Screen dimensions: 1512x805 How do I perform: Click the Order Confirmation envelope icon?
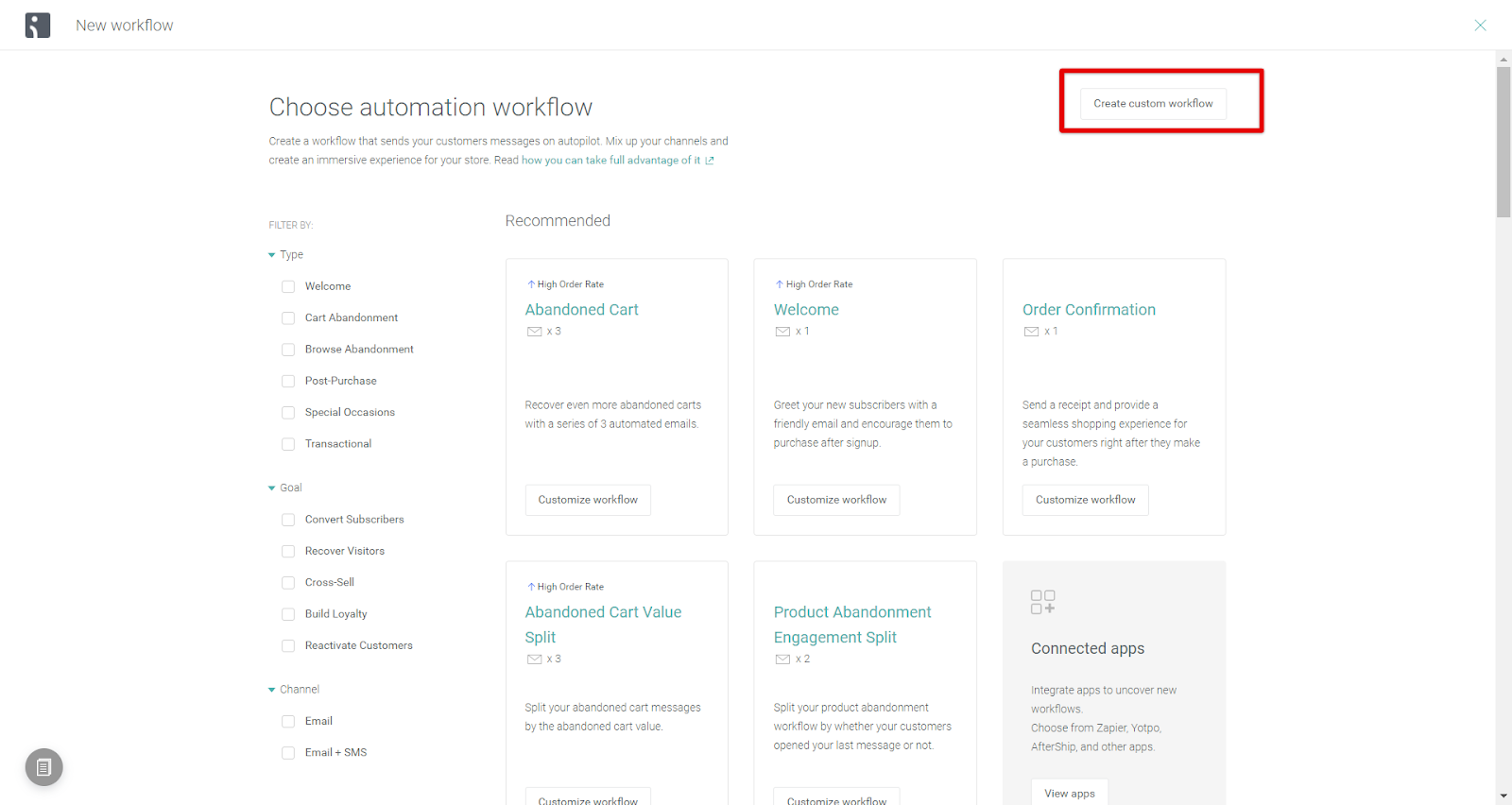[x=1031, y=332]
